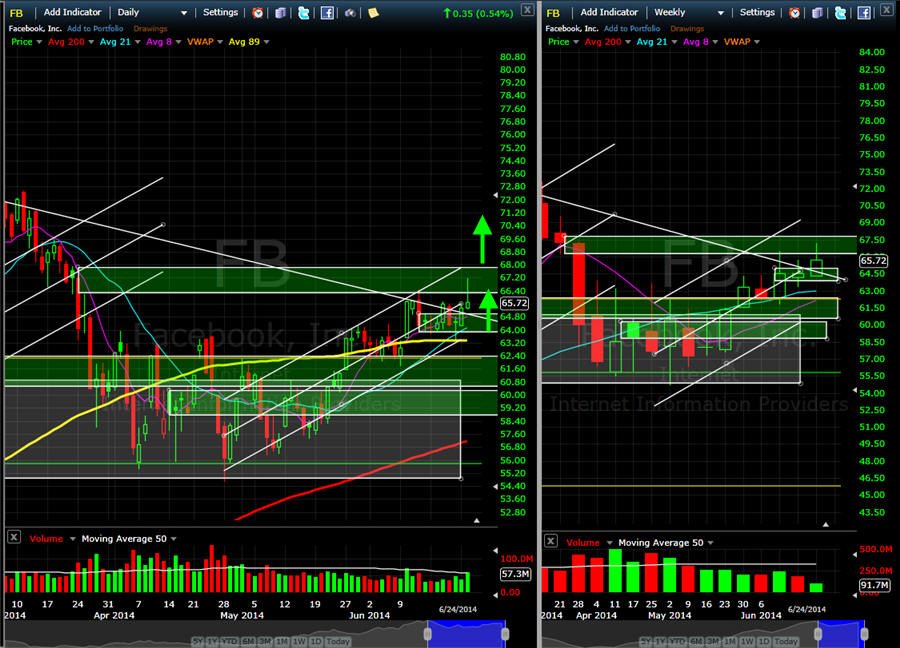Open Settings in Daily chart
This screenshot has height=648, width=900.
tap(220, 12)
